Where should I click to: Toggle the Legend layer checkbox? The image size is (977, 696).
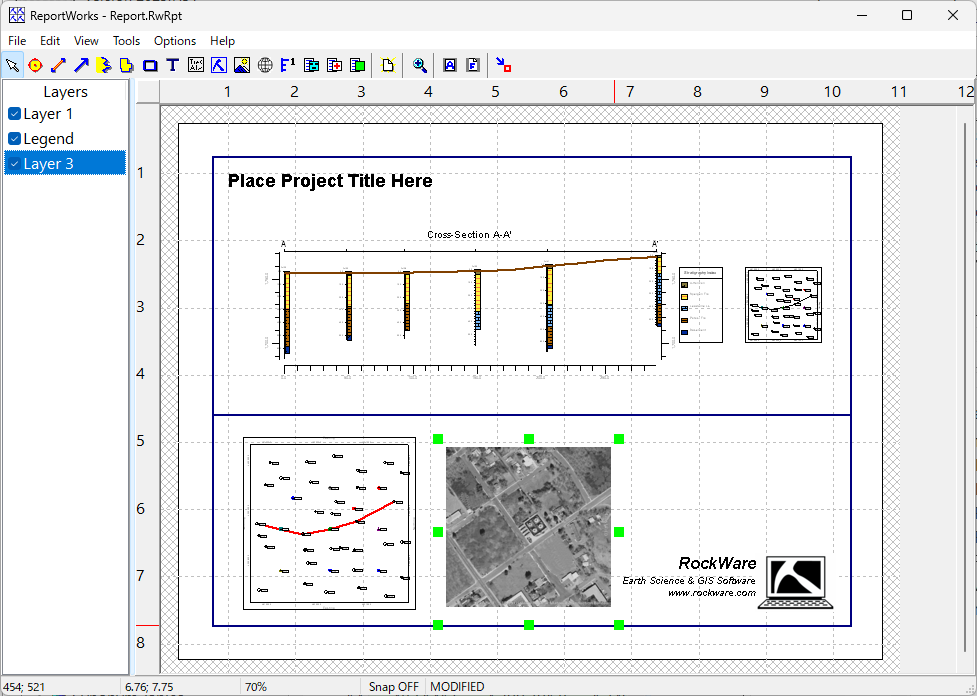[14, 139]
